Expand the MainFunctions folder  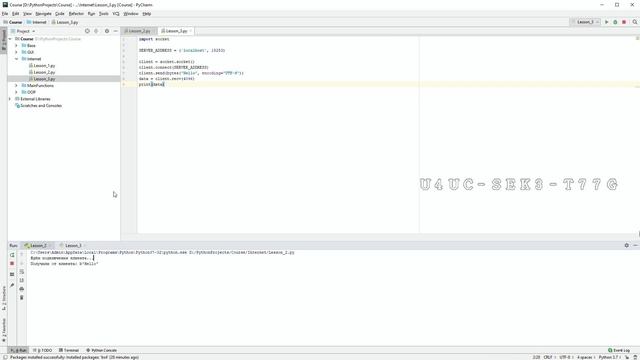[16, 86]
